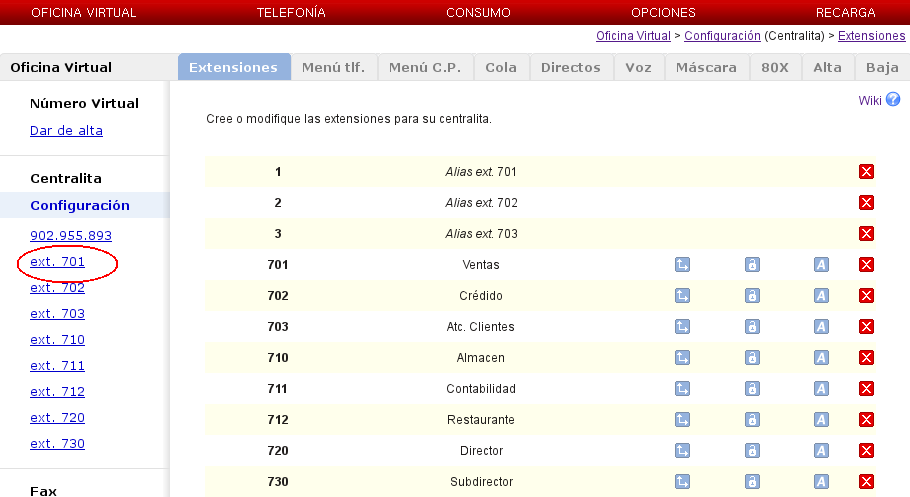Image resolution: width=910 pixels, height=497 pixels.
Task: Switch to the Menú tlf. tab
Action: point(333,67)
